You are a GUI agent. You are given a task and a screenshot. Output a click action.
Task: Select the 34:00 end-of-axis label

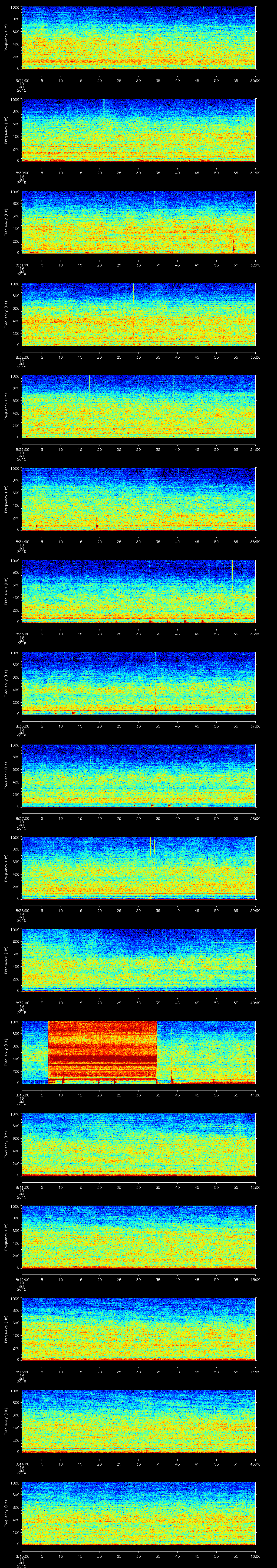[x=255, y=449]
